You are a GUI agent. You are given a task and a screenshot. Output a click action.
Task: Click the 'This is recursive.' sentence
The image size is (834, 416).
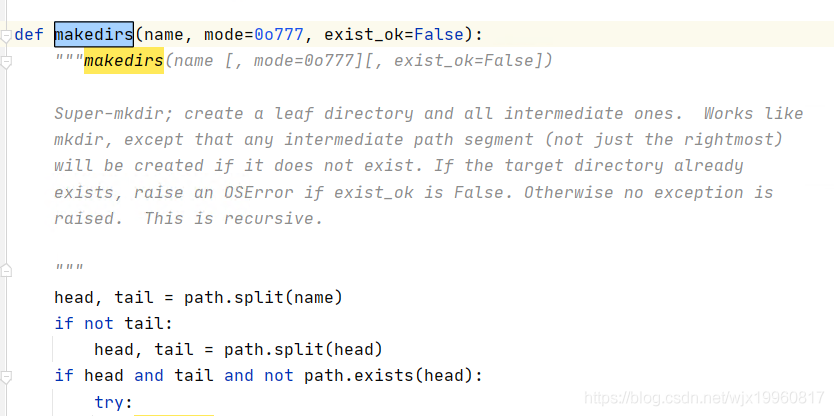point(233,218)
